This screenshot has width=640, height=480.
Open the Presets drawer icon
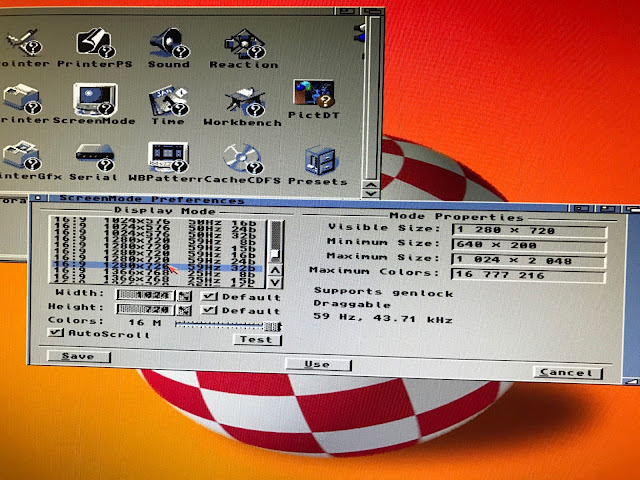coord(321,161)
